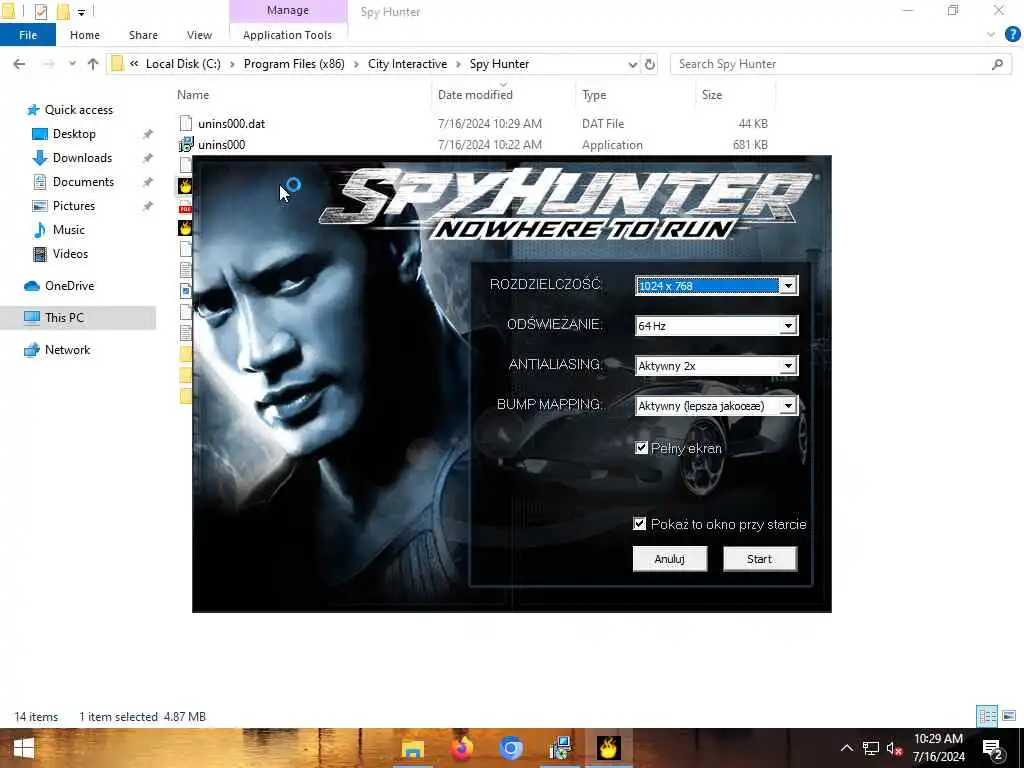1024x768 pixels.
Task: Click the pin icon next to Downloads
Action: point(148,158)
